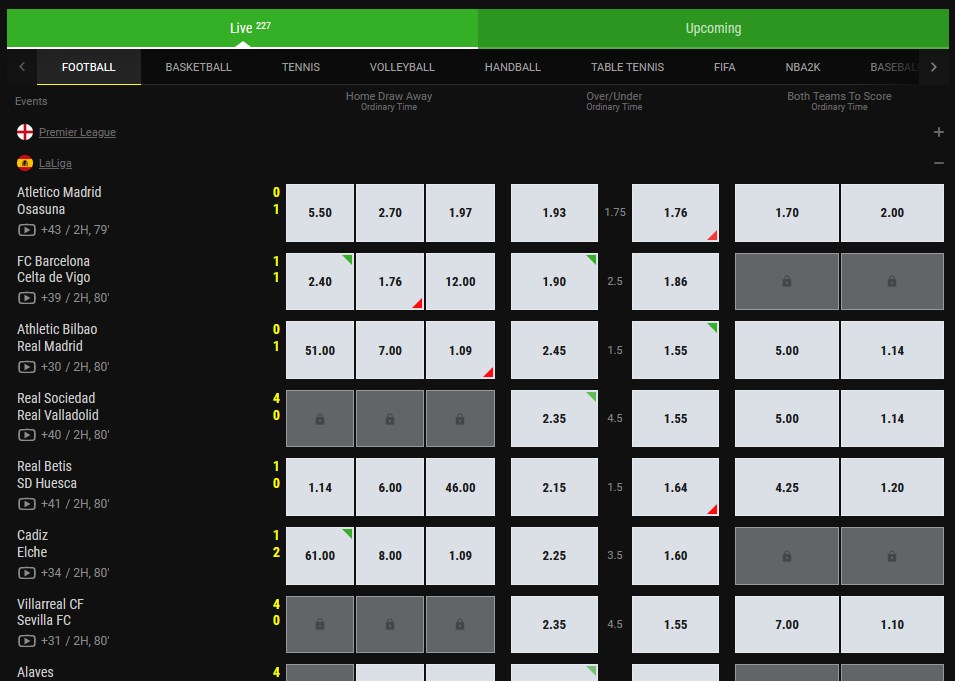
Task: Click the lock icon on Real Sociedad's home win odds
Action: tap(319, 418)
